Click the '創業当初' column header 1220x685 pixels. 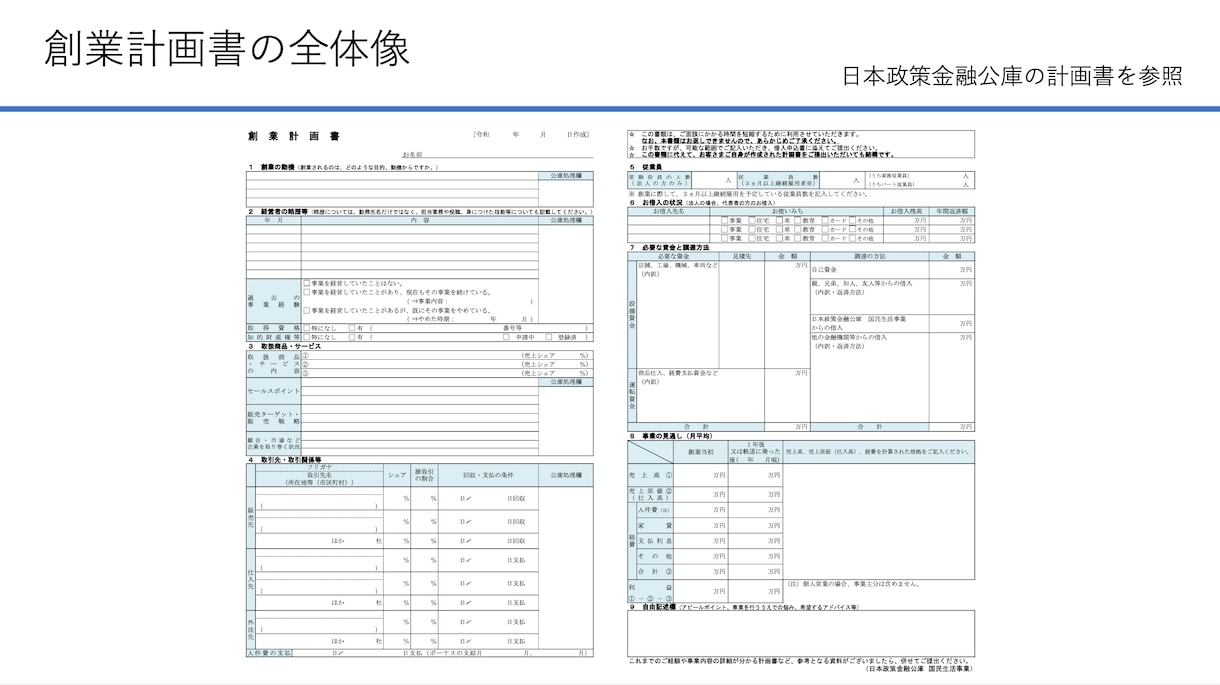(x=701, y=453)
